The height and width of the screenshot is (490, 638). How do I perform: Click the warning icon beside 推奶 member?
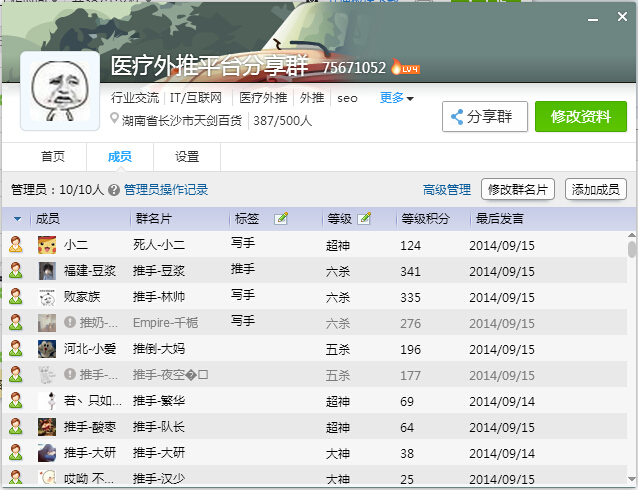click(70, 322)
